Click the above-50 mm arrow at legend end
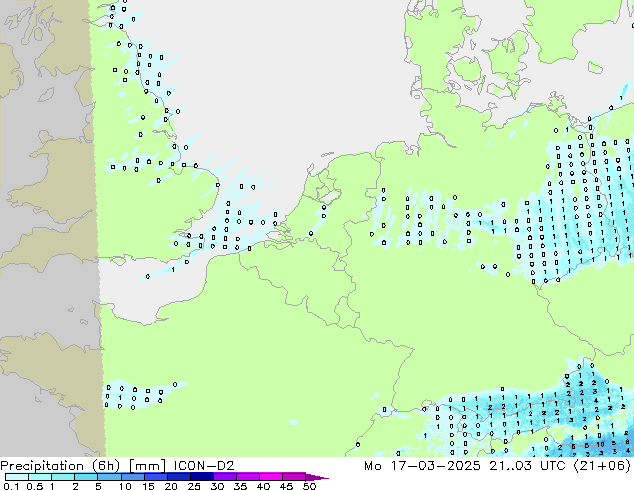The image size is (634, 490). click(x=317, y=477)
